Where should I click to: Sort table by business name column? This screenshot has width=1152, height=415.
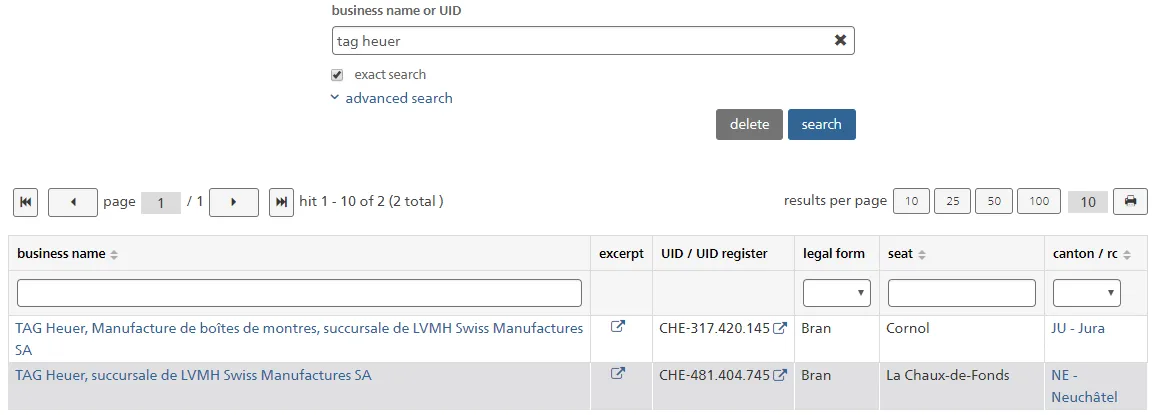(x=114, y=254)
